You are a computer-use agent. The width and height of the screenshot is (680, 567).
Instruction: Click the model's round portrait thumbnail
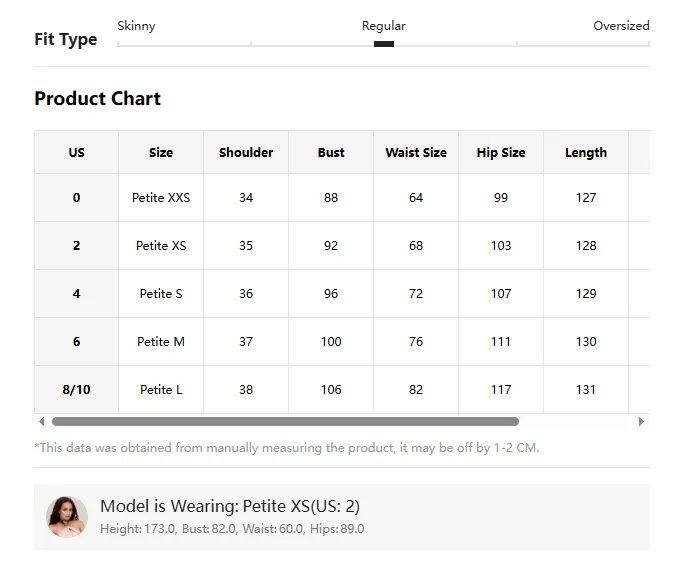[x=67, y=517]
